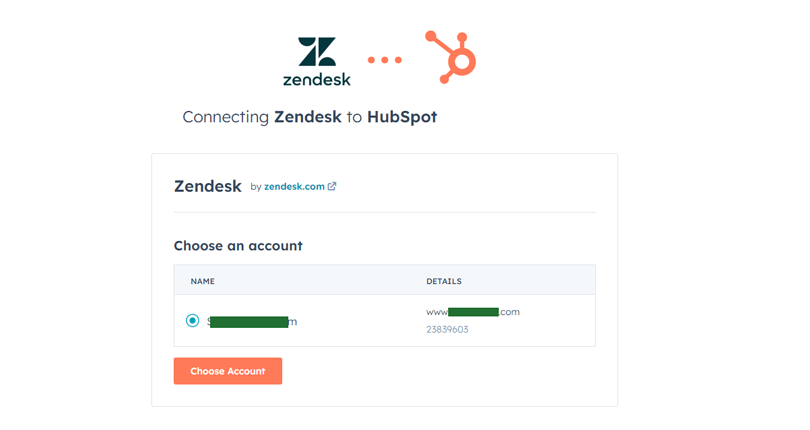Open the zendesk.com link

294,187
